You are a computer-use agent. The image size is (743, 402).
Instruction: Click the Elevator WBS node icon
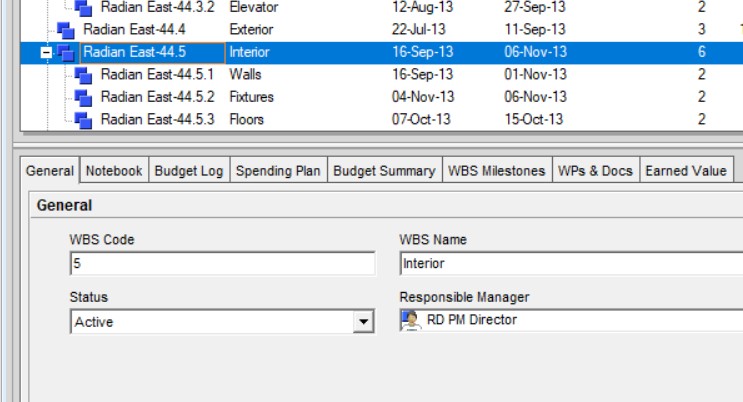tap(84, 8)
